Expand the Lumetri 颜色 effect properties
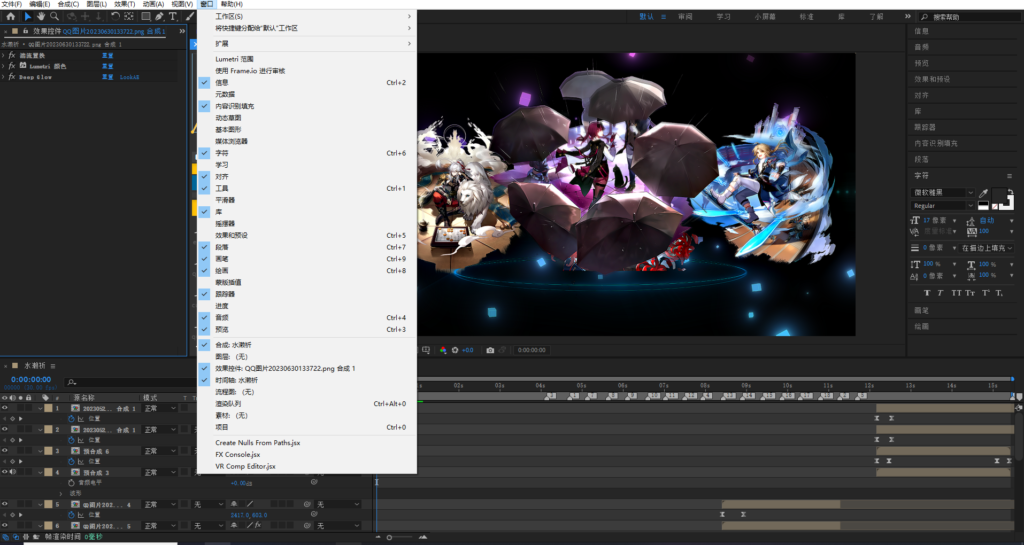 [3, 66]
